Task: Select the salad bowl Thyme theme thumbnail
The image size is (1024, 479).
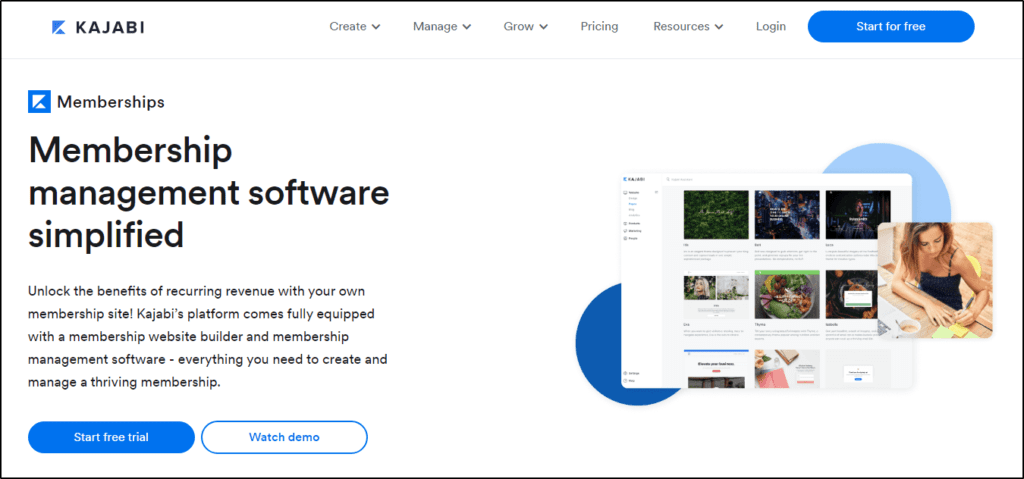Action: point(787,295)
